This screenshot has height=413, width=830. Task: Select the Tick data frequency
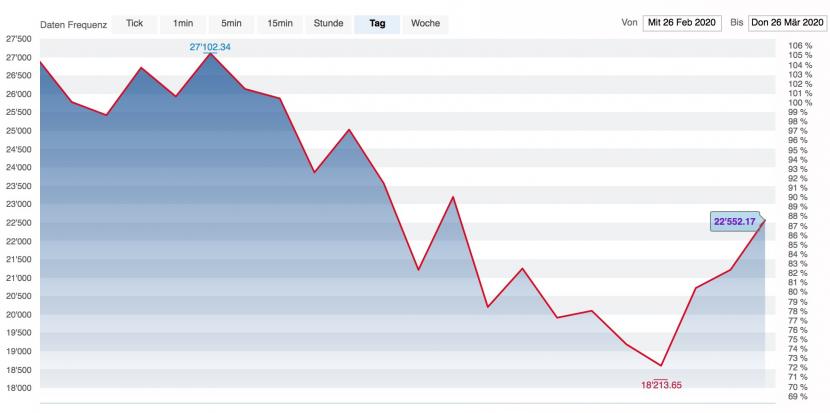[134, 24]
